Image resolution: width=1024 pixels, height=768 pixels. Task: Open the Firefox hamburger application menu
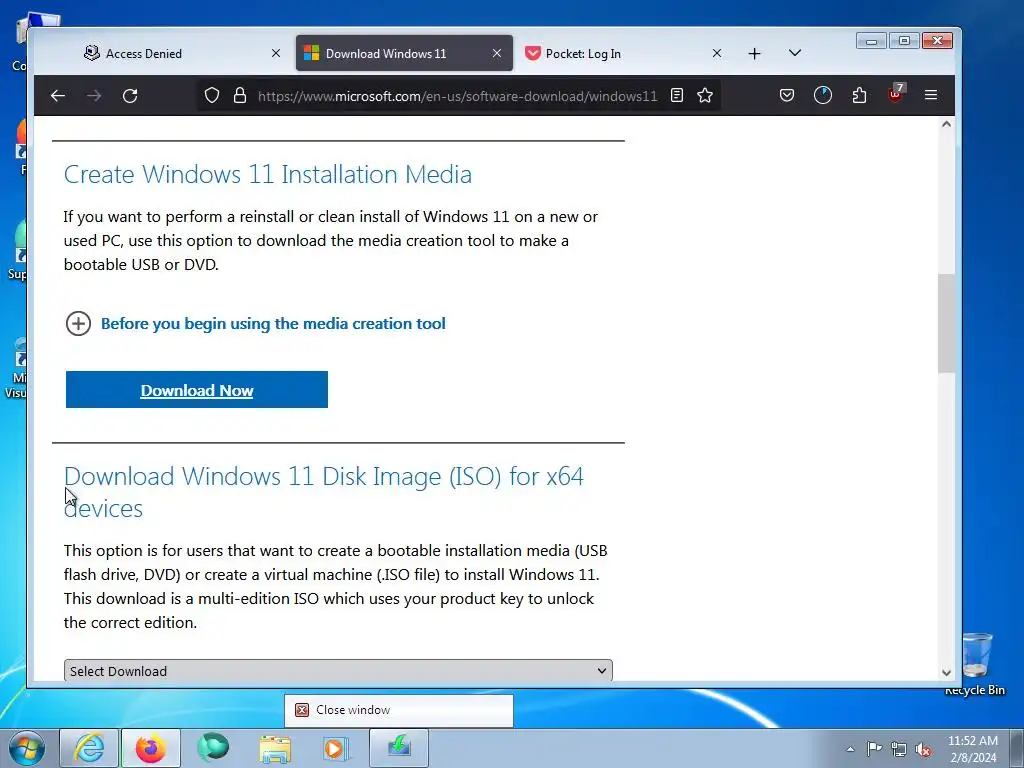point(931,95)
